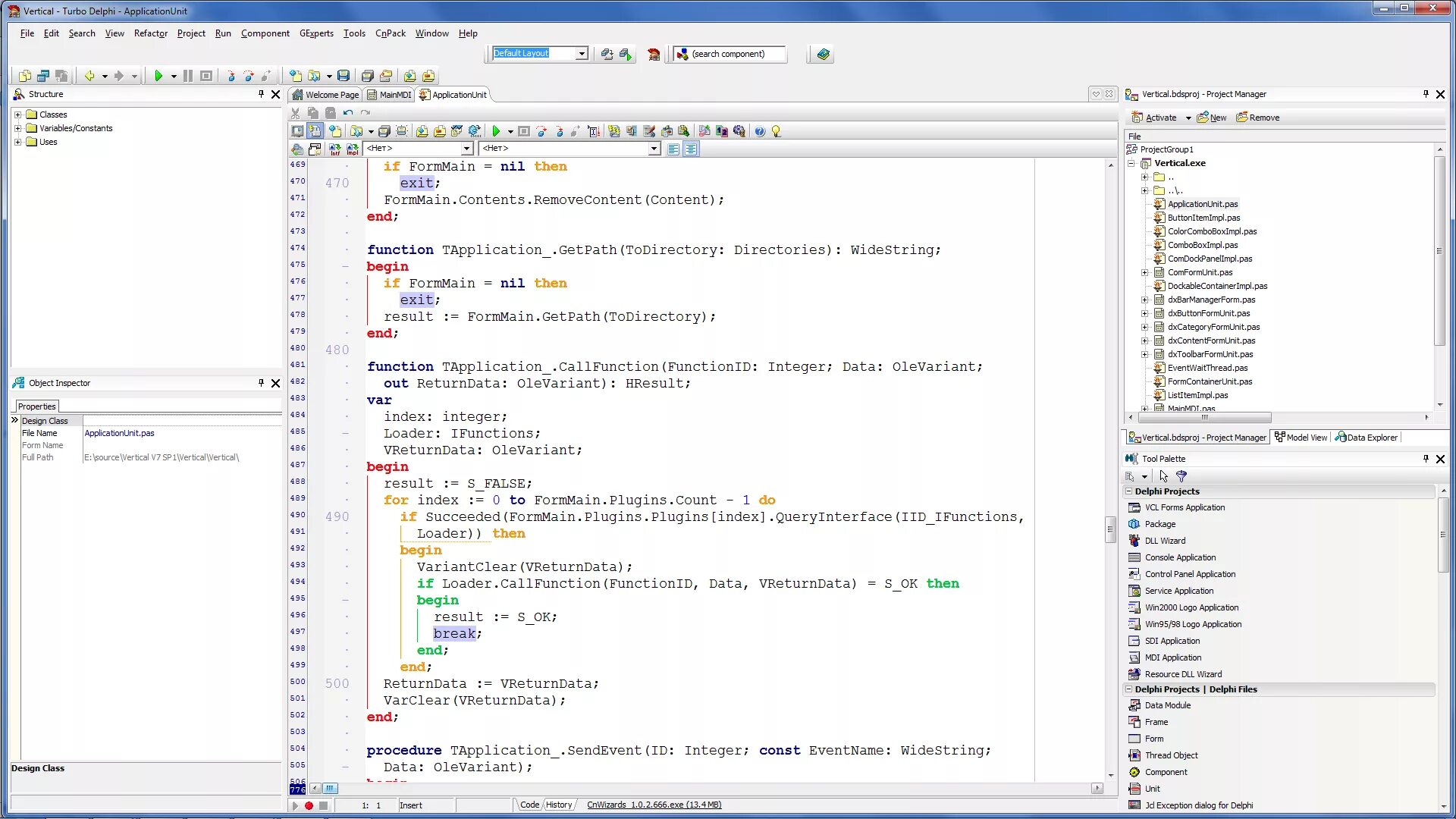
Task: Click the filter icon in Tool Palette
Action: [1181, 476]
